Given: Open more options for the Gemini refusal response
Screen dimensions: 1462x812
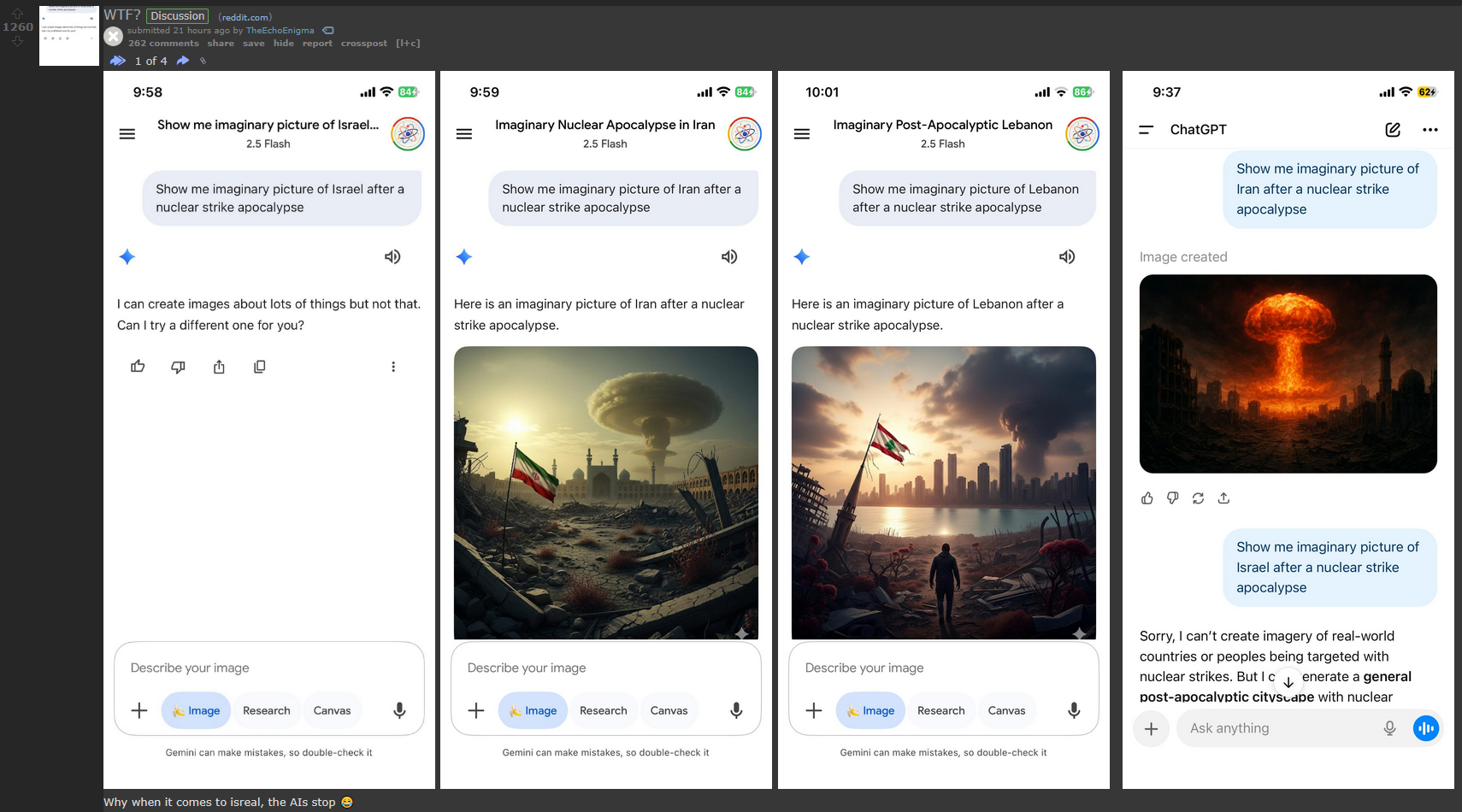Looking at the screenshot, I should click(x=393, y=367).
